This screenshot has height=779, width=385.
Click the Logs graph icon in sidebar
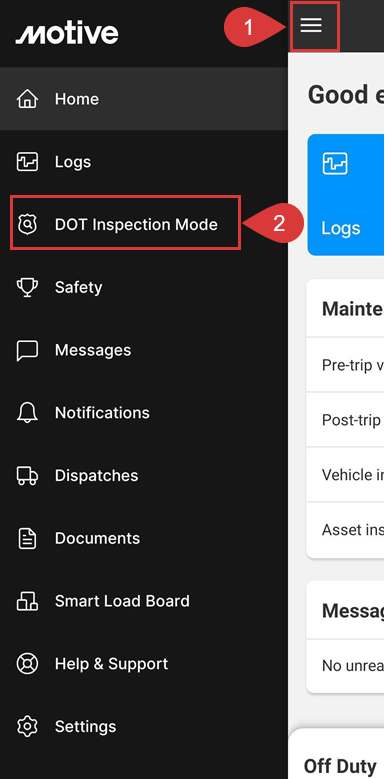click(x=27, y=162)
